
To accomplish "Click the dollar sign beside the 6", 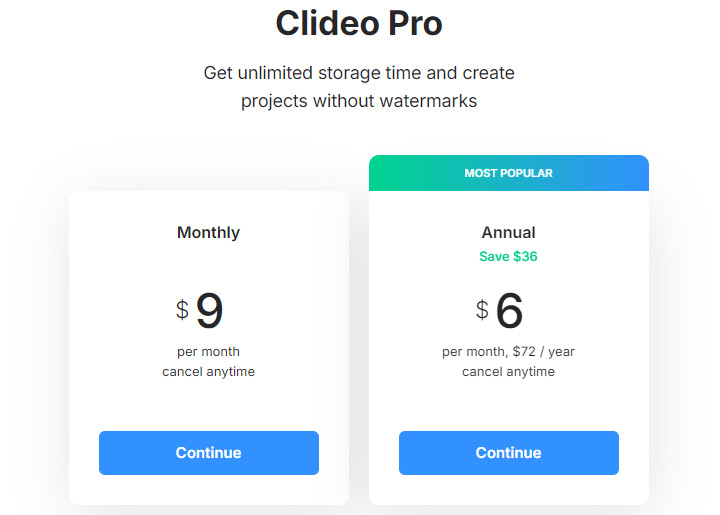I will coord(482,310).
